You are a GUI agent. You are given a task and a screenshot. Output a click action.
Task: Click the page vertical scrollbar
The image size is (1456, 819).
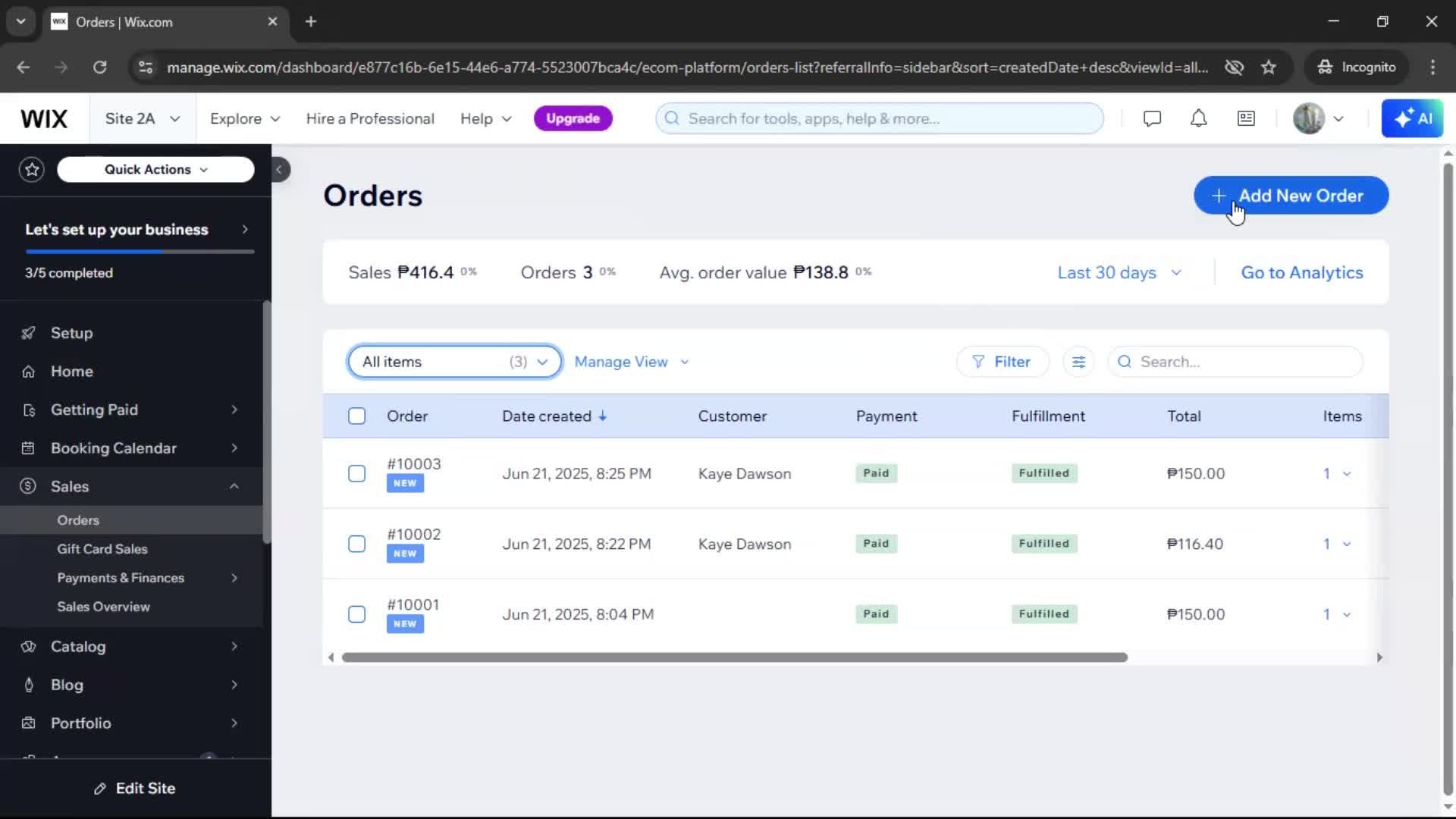[1448, 479]
